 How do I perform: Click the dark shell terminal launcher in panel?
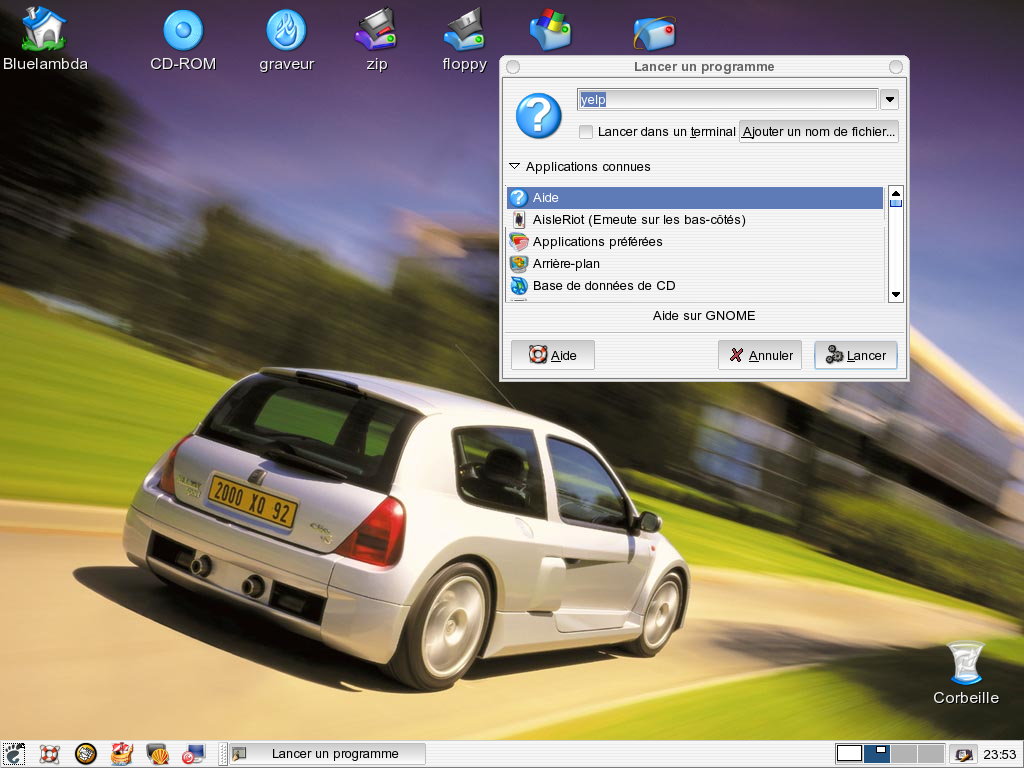(x=157, y=754)
